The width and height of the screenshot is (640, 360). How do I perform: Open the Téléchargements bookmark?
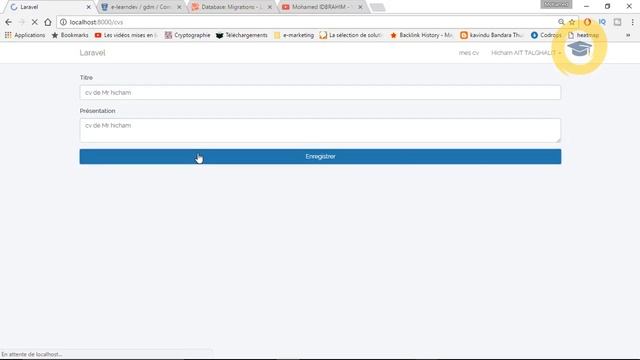242,35
